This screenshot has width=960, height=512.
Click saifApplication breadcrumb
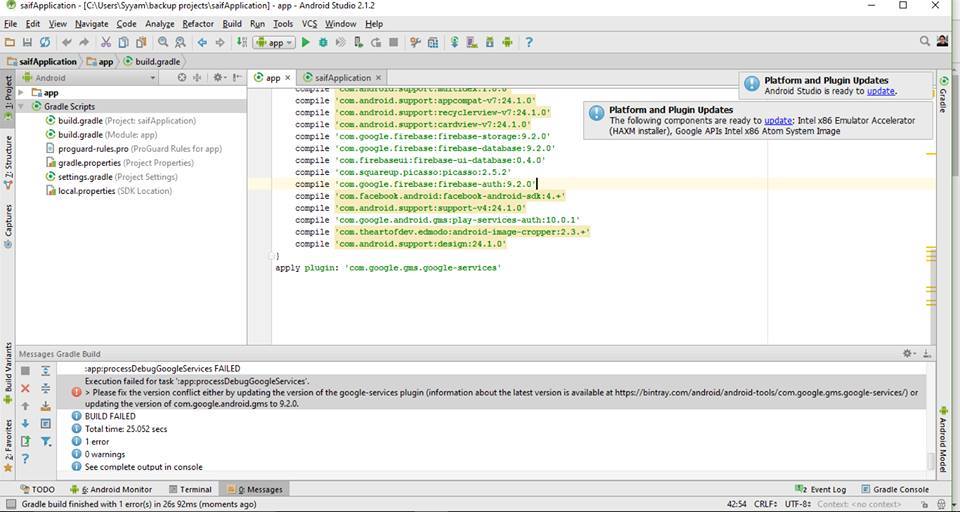pyautogui.click(x=42, y=62)
